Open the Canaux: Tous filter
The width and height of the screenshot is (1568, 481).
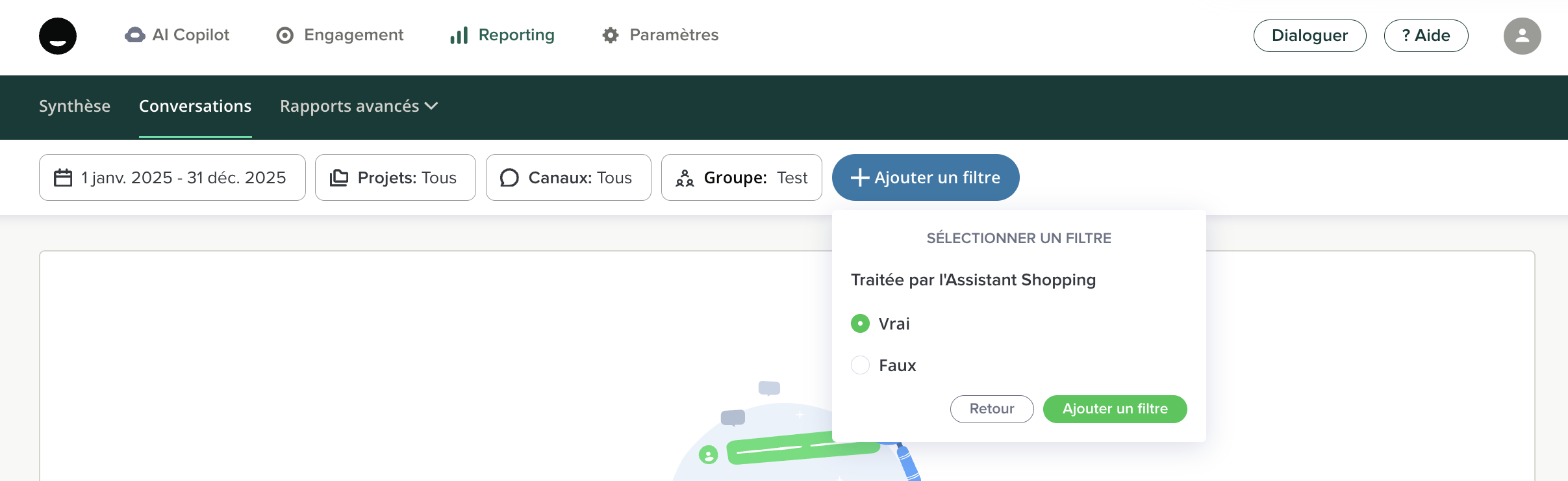[x=568, y=177]
